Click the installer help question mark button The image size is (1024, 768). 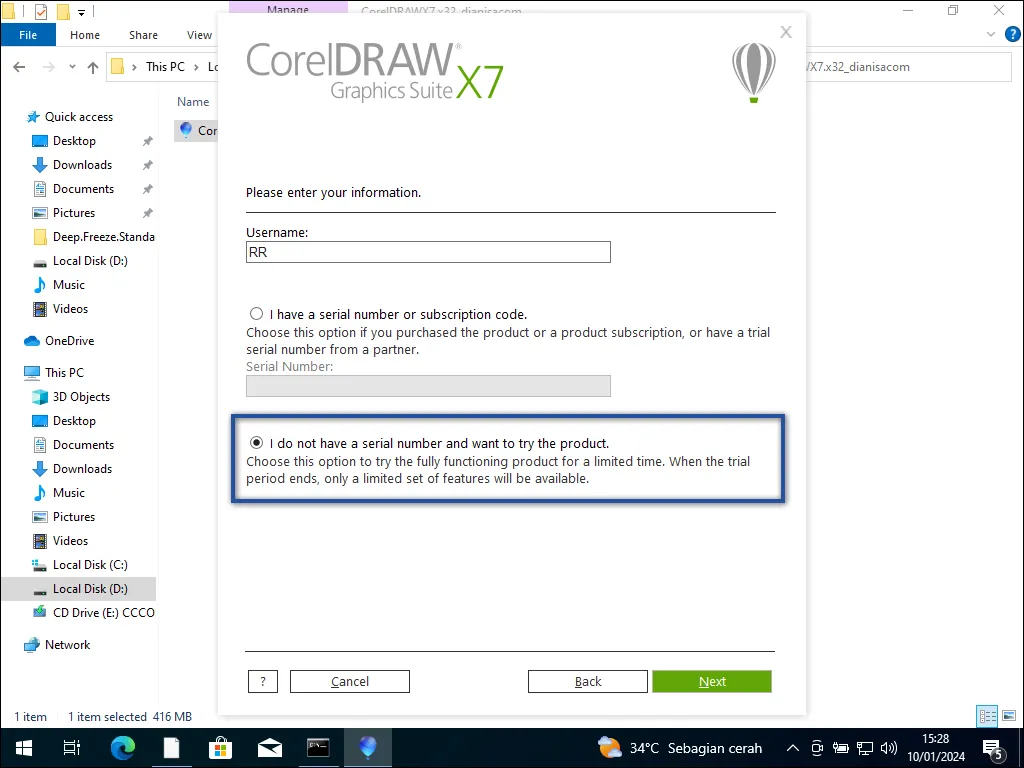[x=262, y=681]
